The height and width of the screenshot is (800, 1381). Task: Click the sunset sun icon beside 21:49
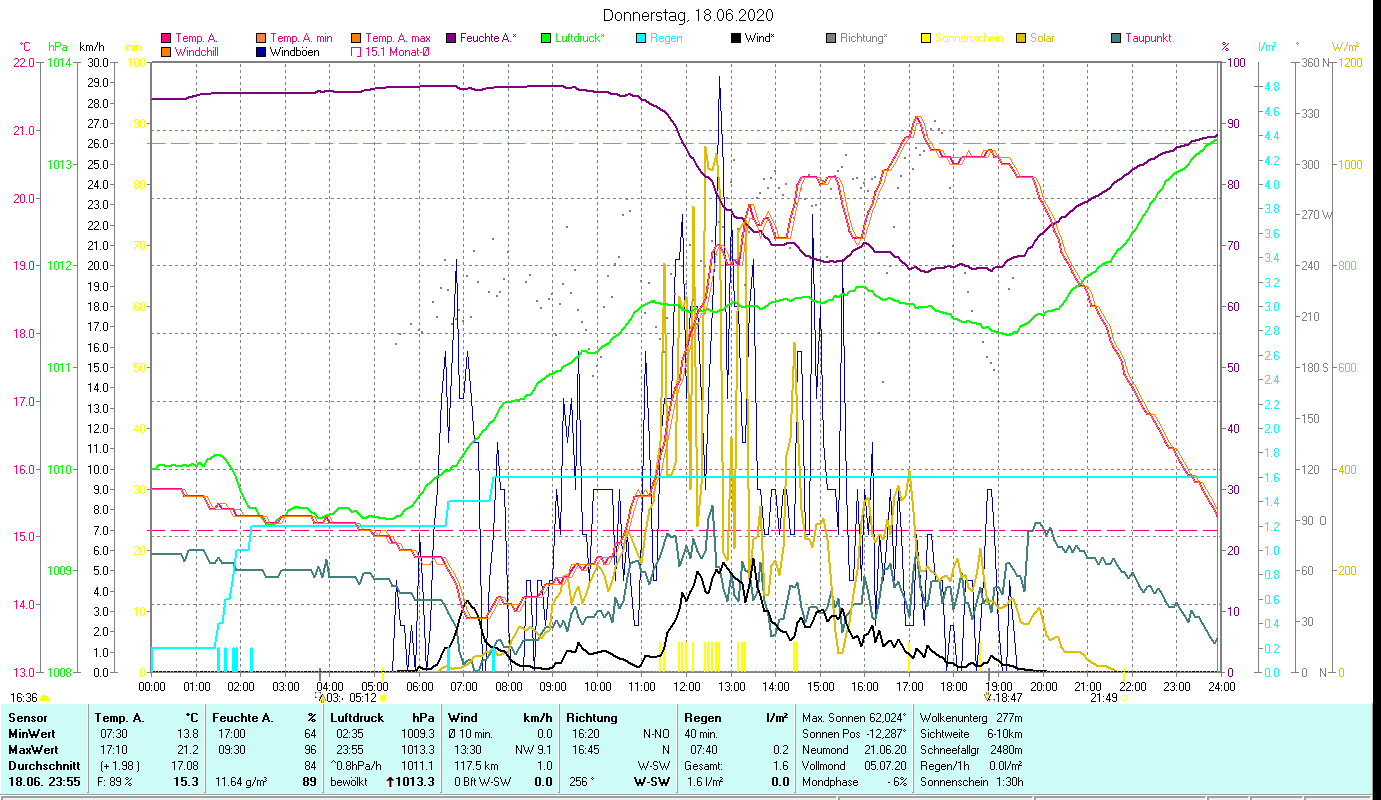[1125, 698]
